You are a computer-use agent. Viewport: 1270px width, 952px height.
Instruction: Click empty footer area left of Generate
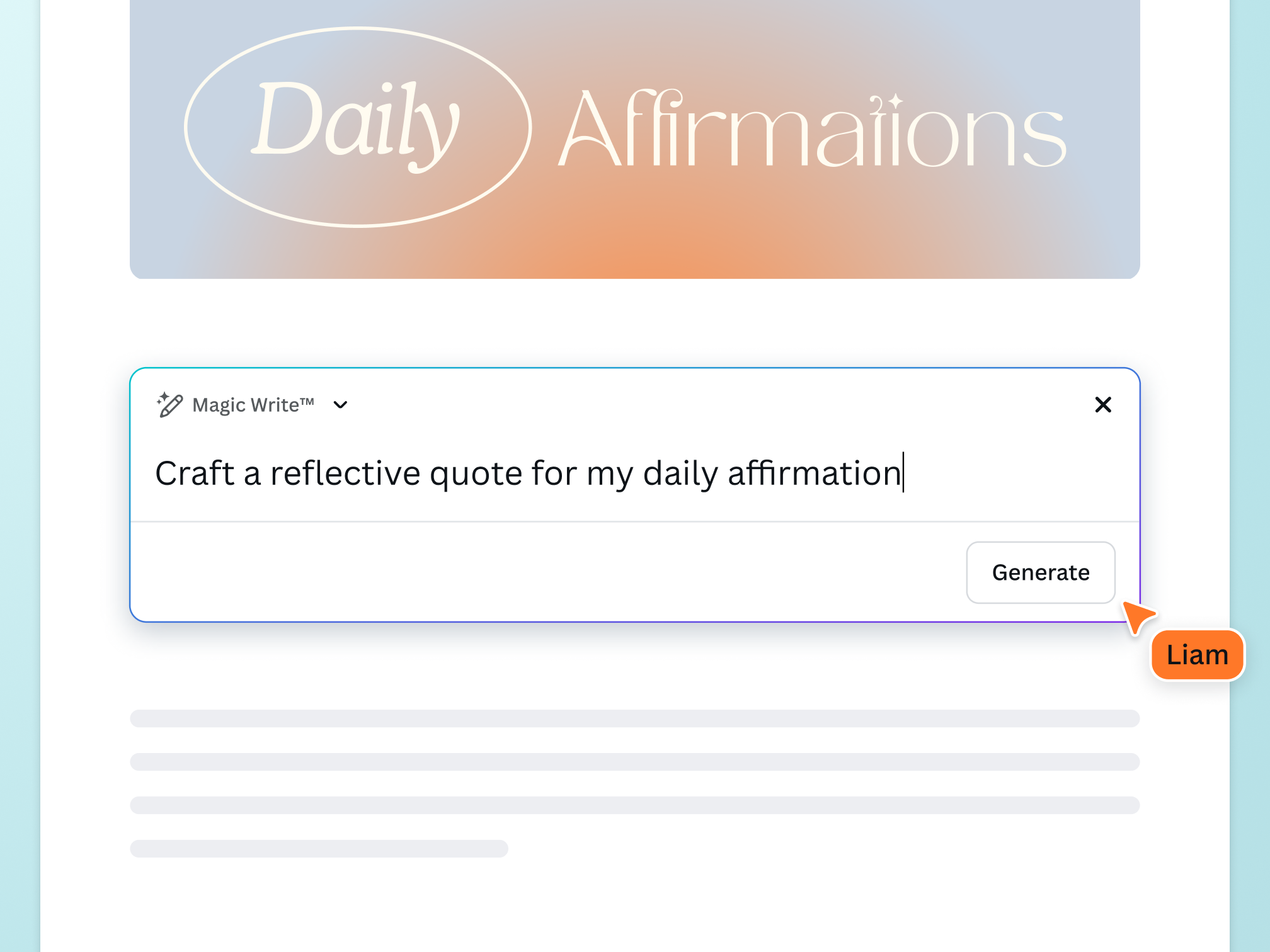click(542, 572)
